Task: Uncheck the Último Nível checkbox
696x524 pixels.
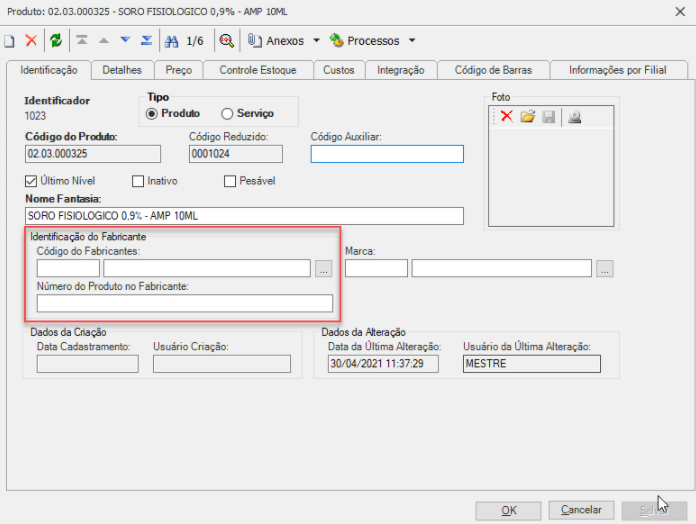Action: click(31, 181)
